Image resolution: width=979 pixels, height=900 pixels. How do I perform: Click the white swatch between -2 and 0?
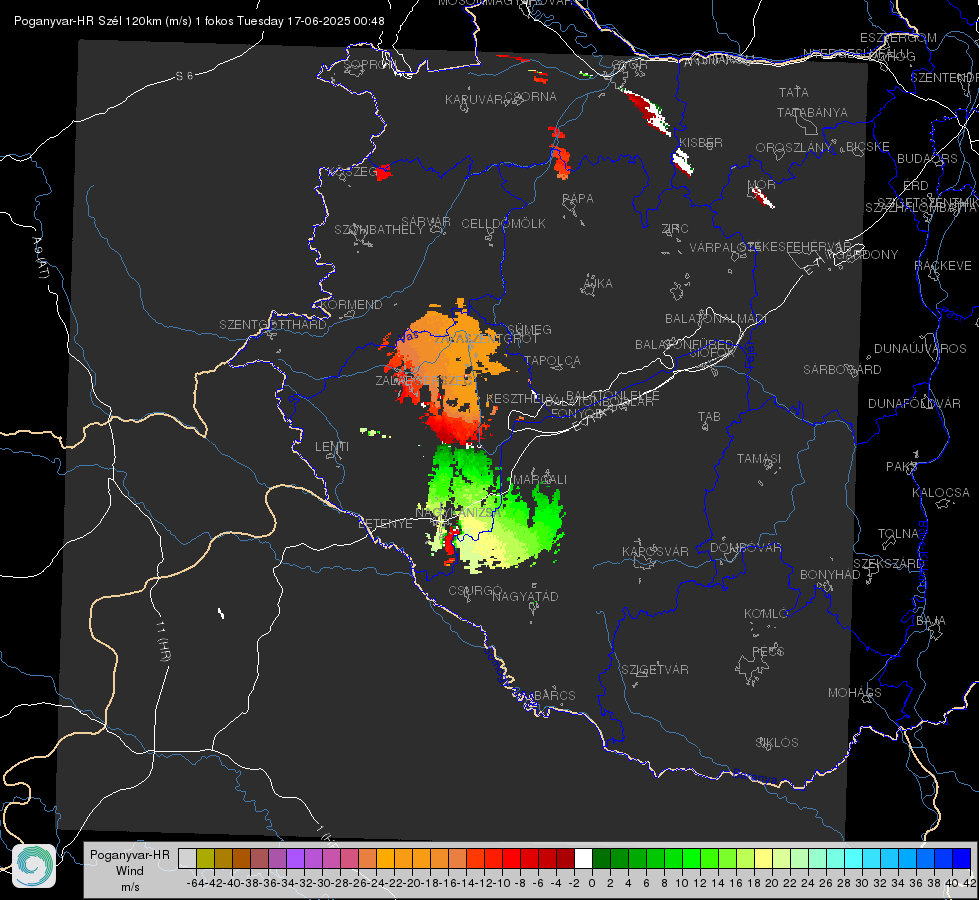pyautogui.click(x=583, y=858)
